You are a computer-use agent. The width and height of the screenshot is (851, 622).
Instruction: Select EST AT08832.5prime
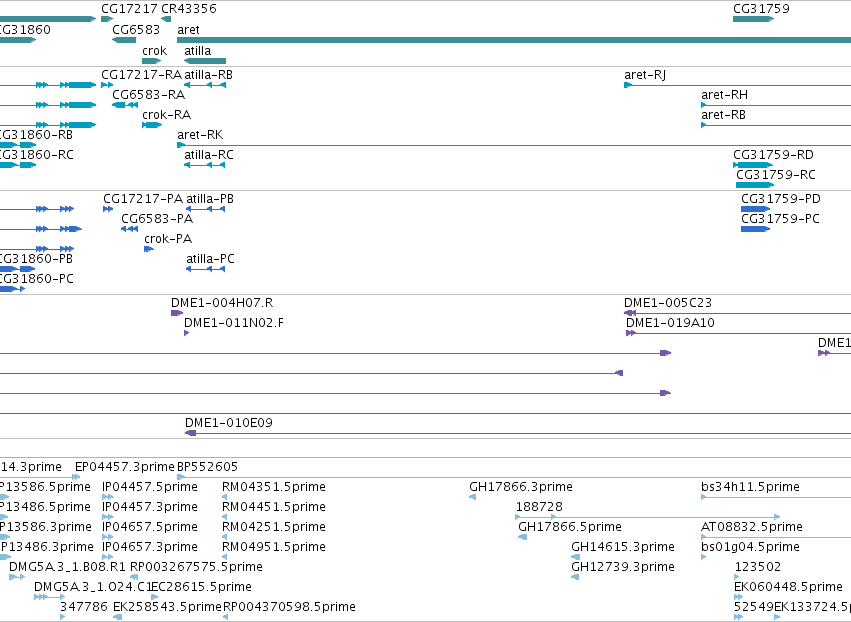coord(752,527)
